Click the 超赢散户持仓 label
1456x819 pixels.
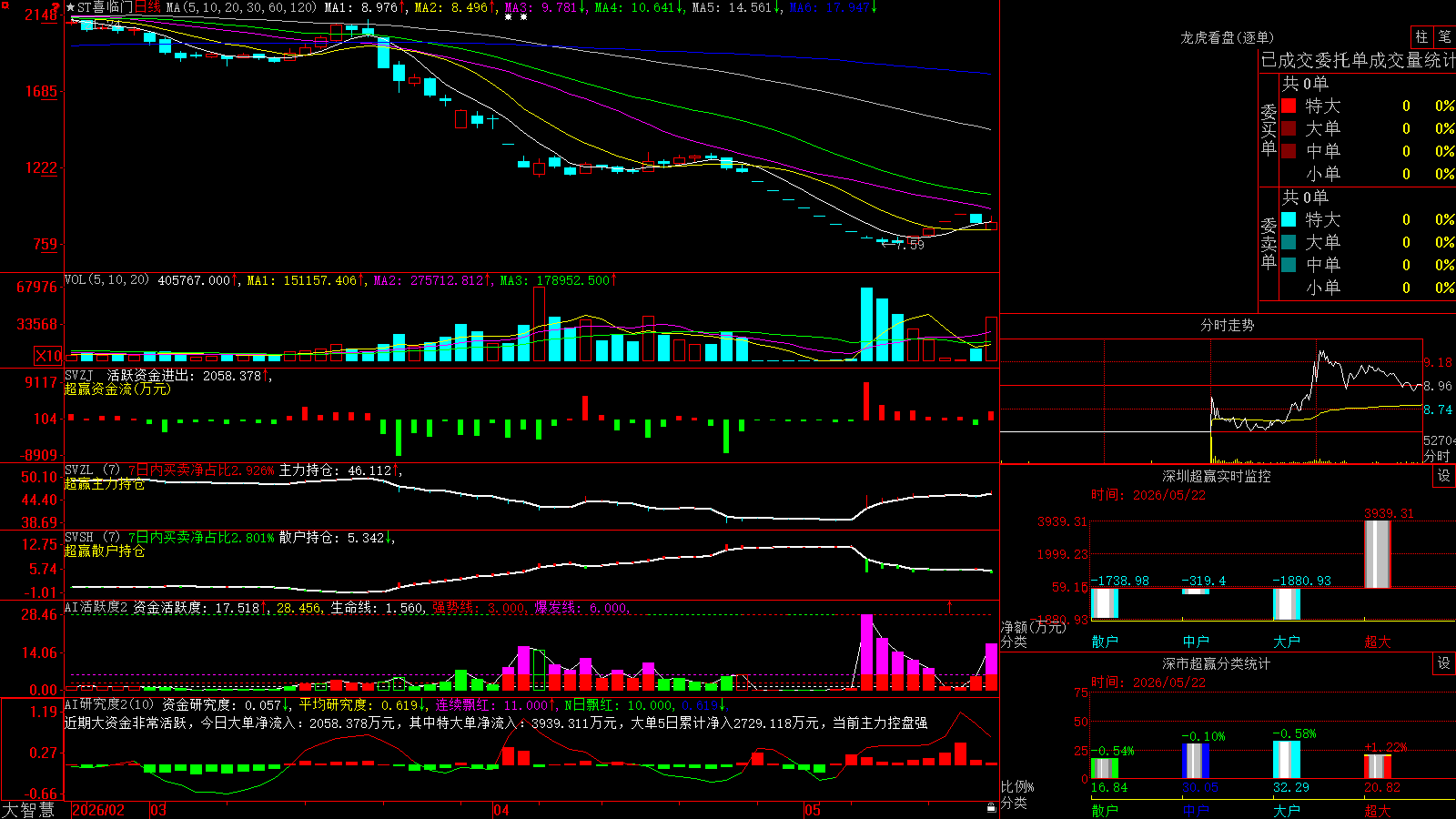105,551
